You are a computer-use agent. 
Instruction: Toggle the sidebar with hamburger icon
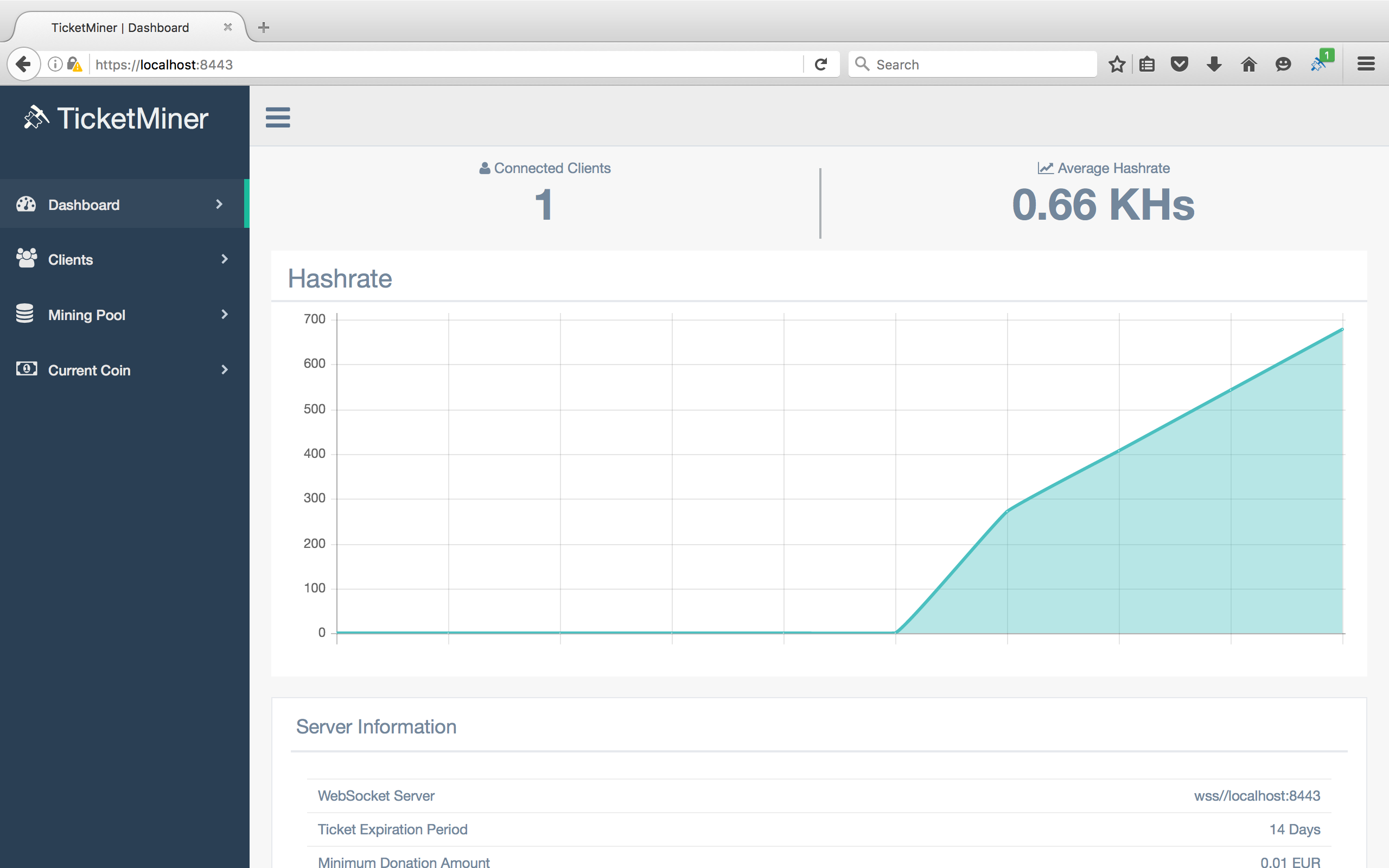point(278,118)
